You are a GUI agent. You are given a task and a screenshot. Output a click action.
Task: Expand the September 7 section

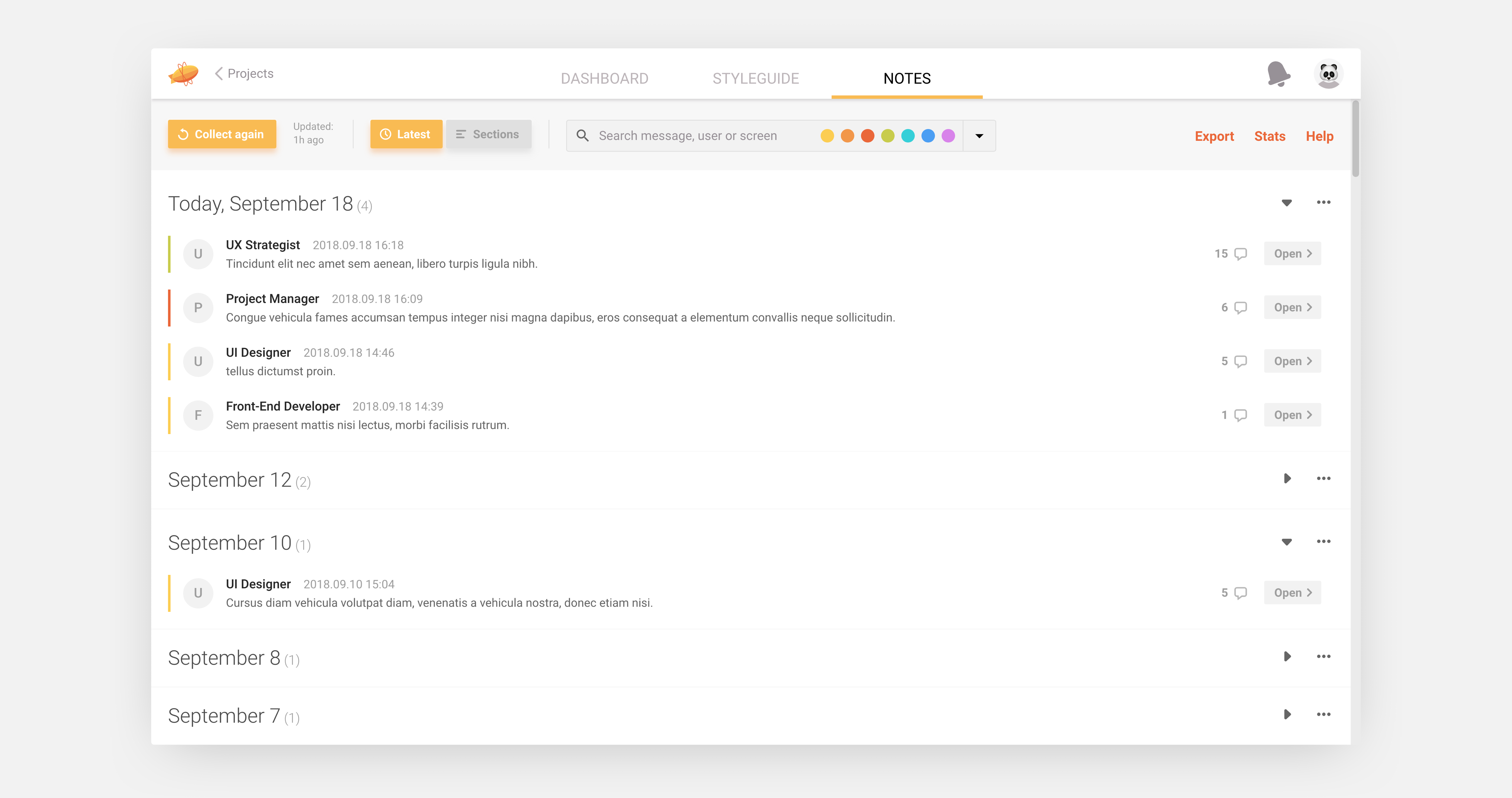(x=1287, y=715)
